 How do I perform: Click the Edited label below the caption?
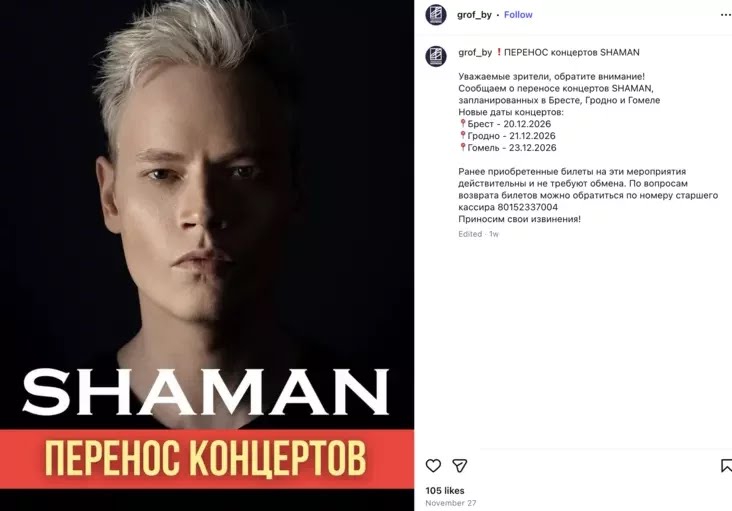click(470, 234)
